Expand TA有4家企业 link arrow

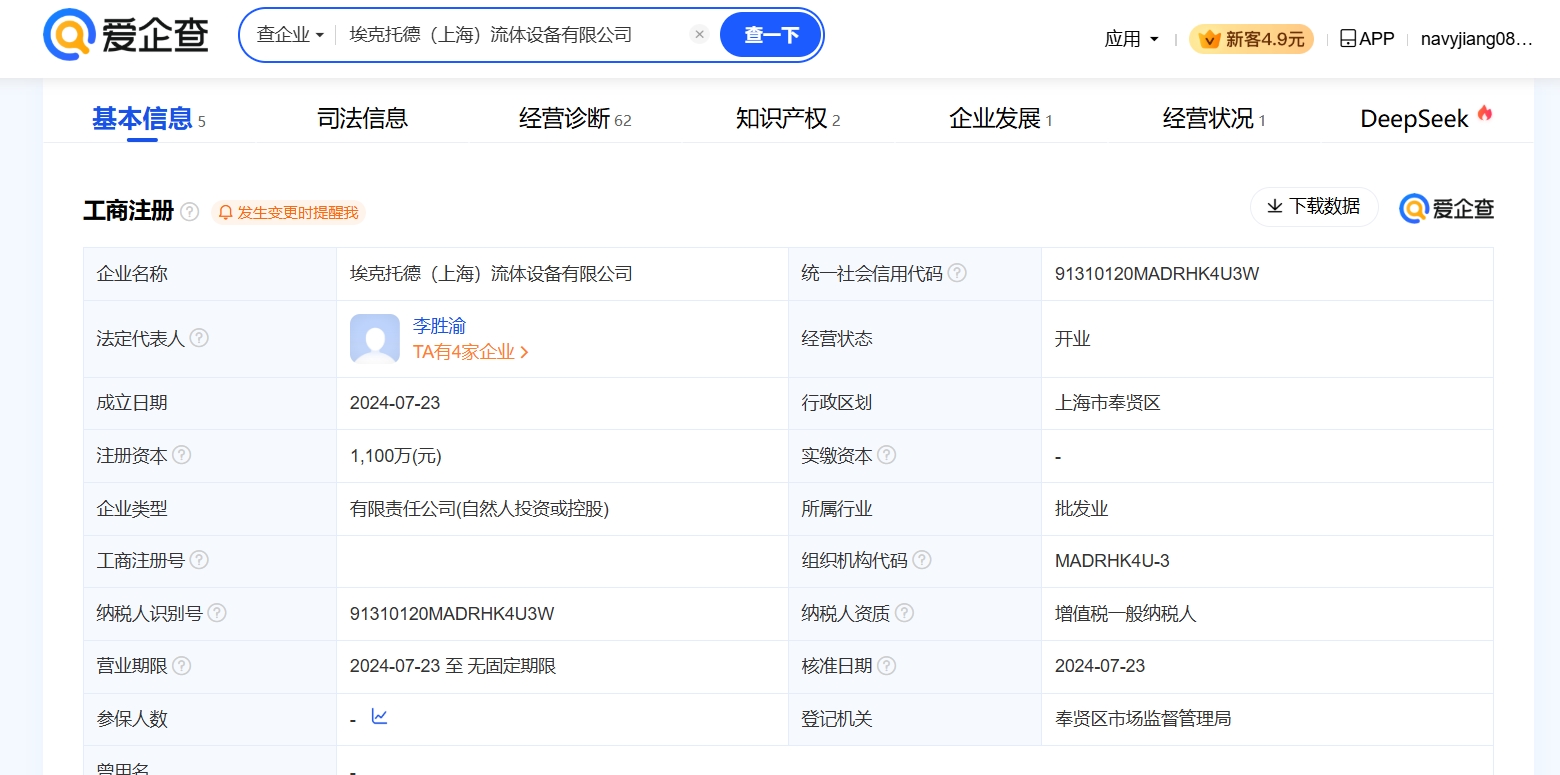coord(525,352)
